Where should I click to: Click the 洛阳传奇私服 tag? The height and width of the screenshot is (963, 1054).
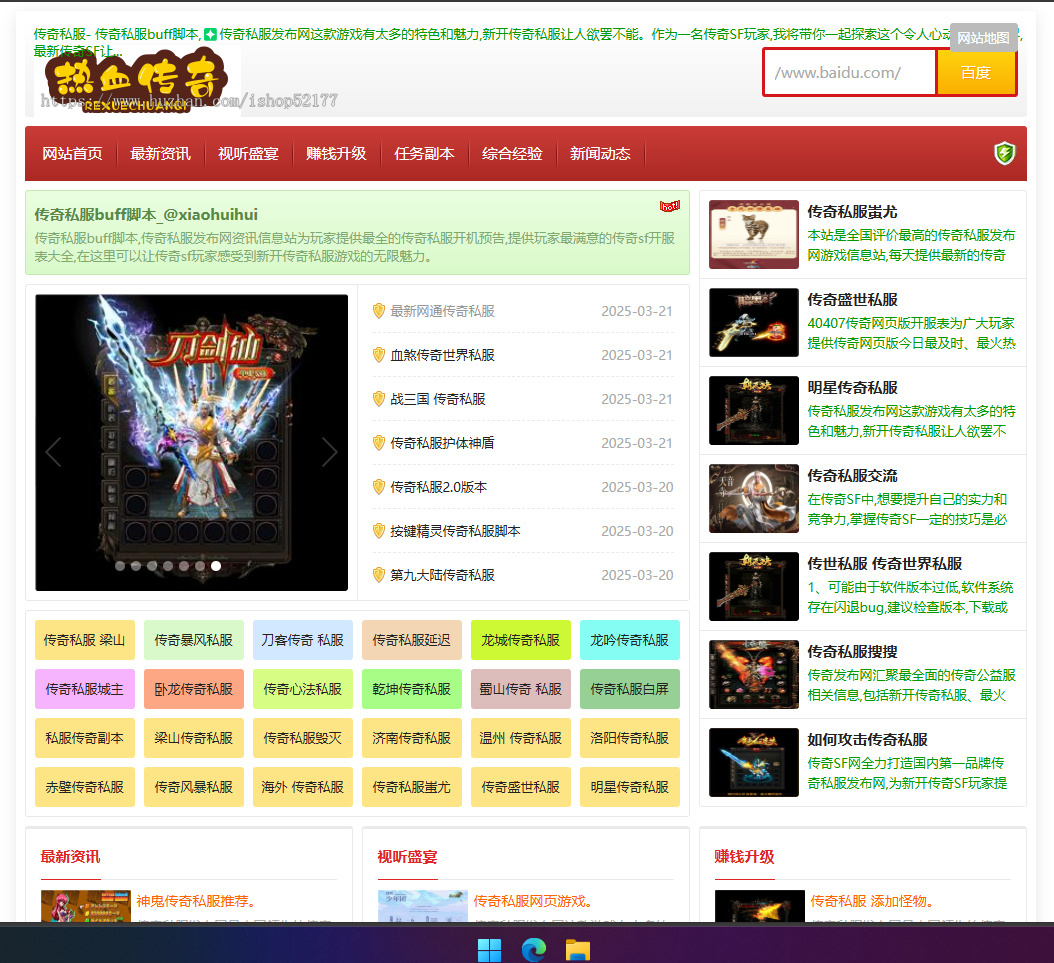(x=630, y=738)
